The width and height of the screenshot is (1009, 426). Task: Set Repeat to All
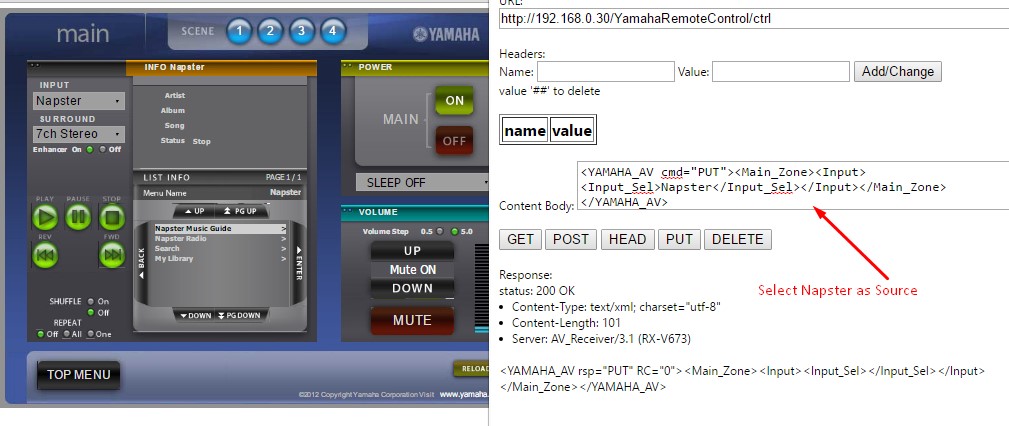pos(67,333)
